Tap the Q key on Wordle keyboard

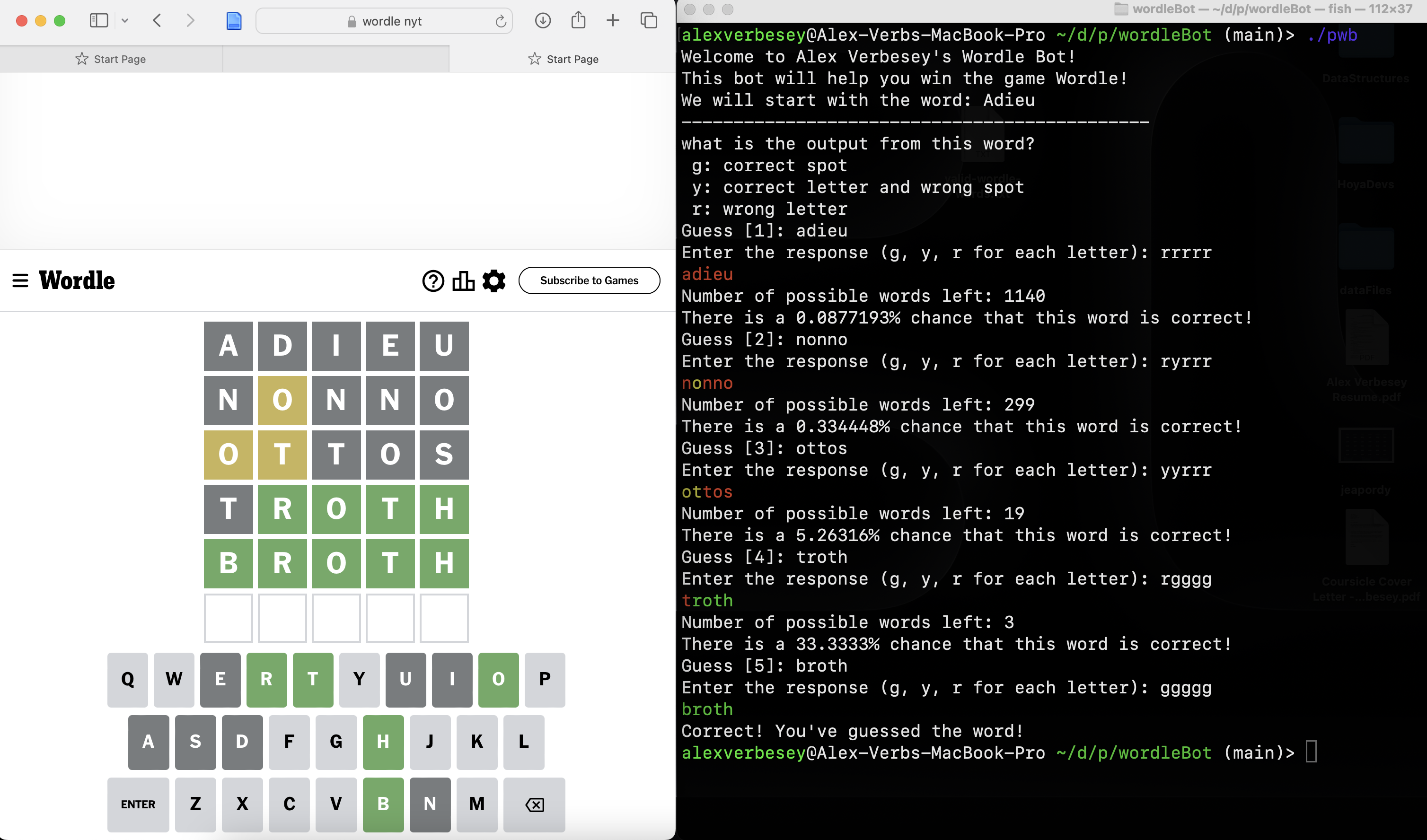(x=127, y=679)
